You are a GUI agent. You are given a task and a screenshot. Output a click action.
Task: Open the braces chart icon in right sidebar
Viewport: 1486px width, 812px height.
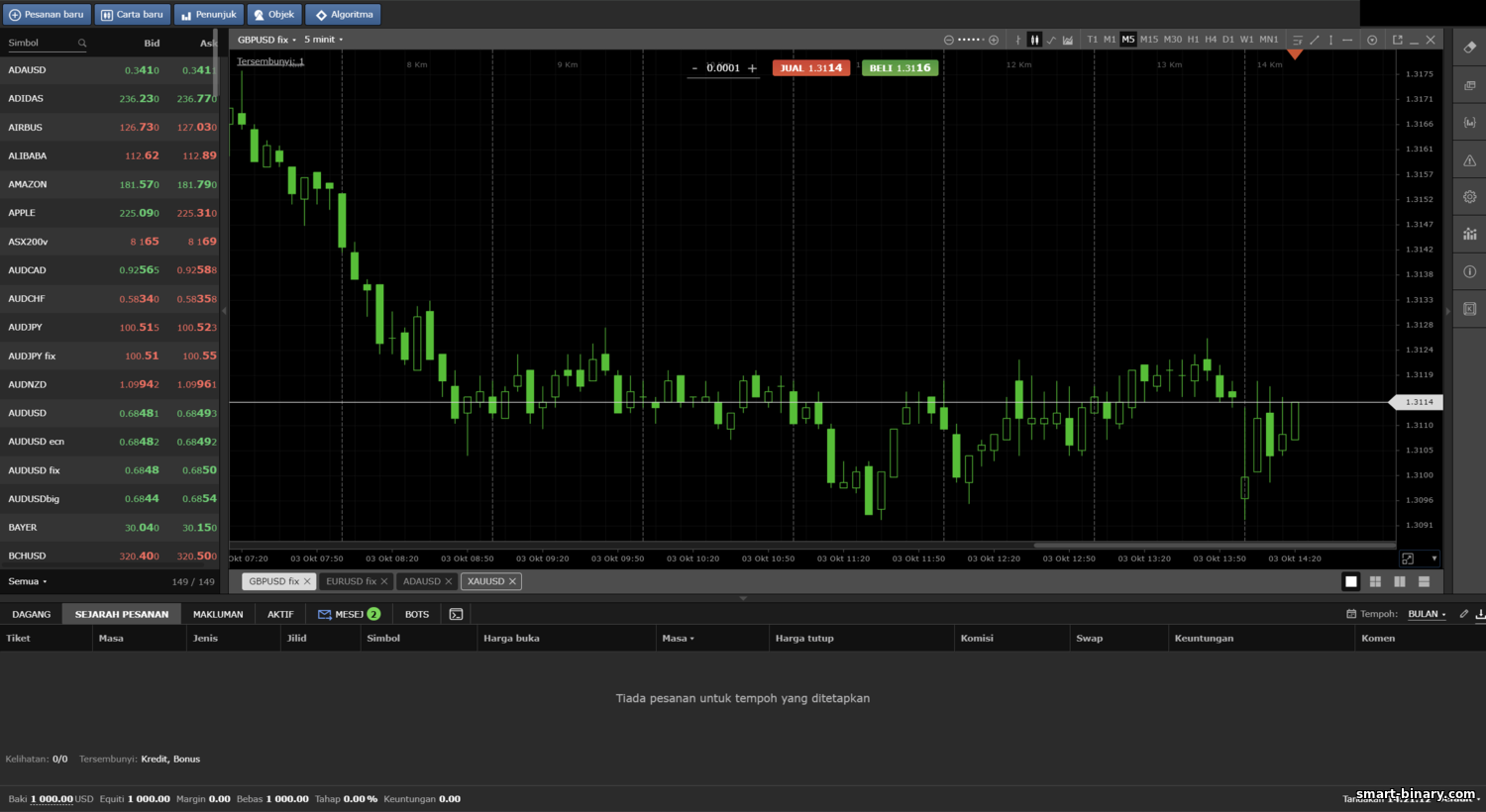point(1470,123)
